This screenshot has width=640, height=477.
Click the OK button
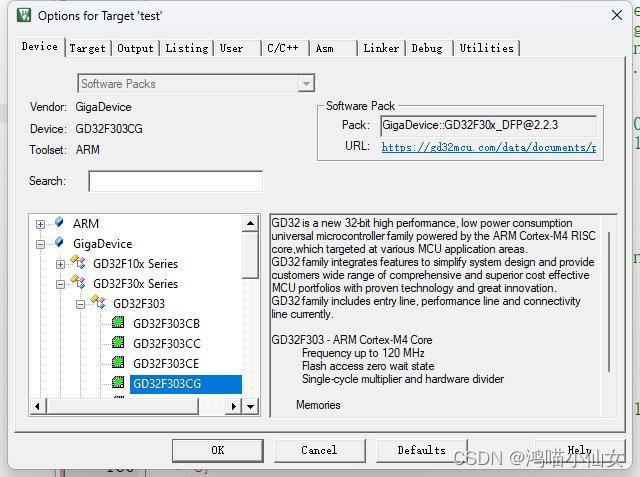pos(218,450)
